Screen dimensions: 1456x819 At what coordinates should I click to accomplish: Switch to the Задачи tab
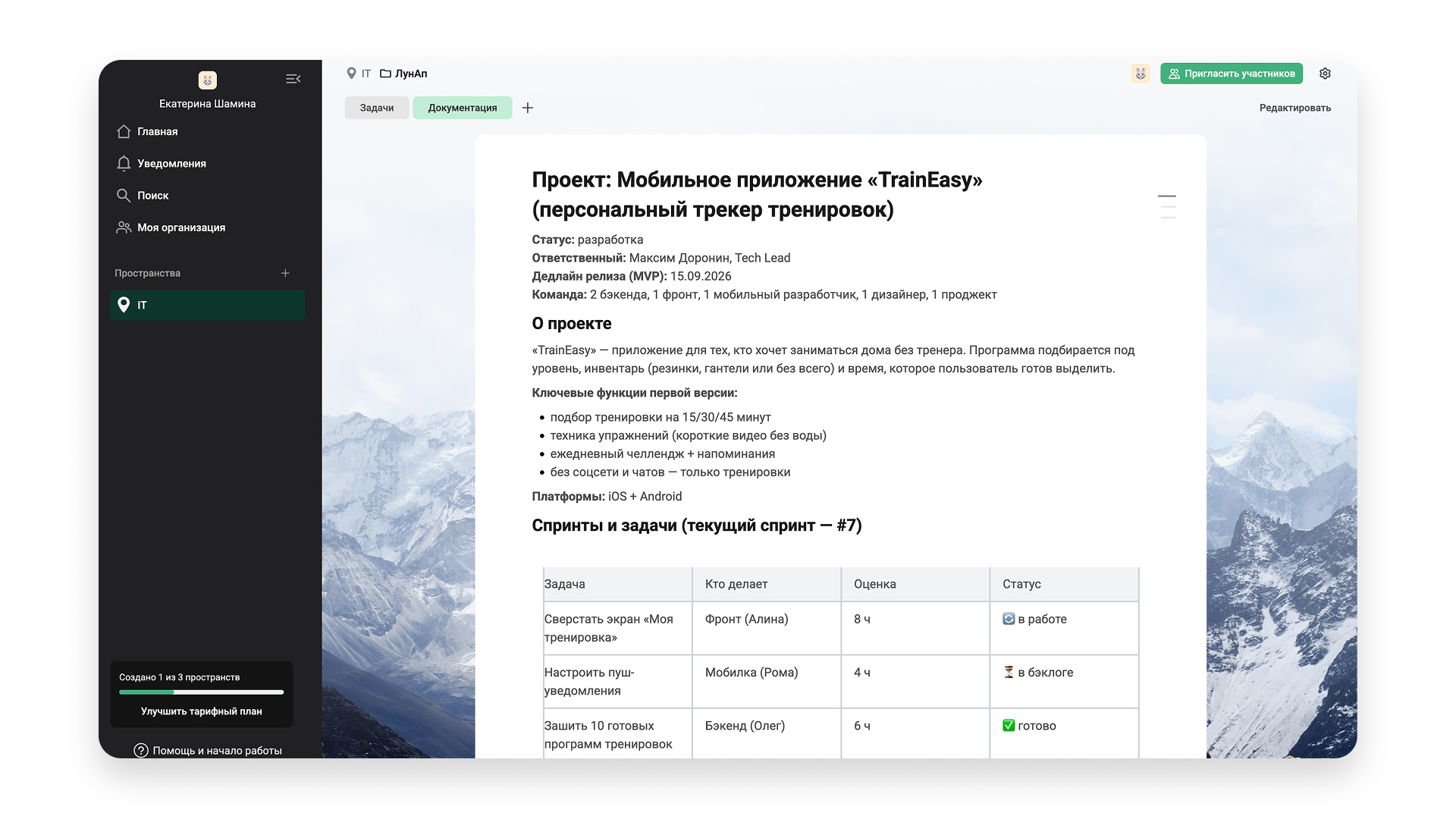377,108
